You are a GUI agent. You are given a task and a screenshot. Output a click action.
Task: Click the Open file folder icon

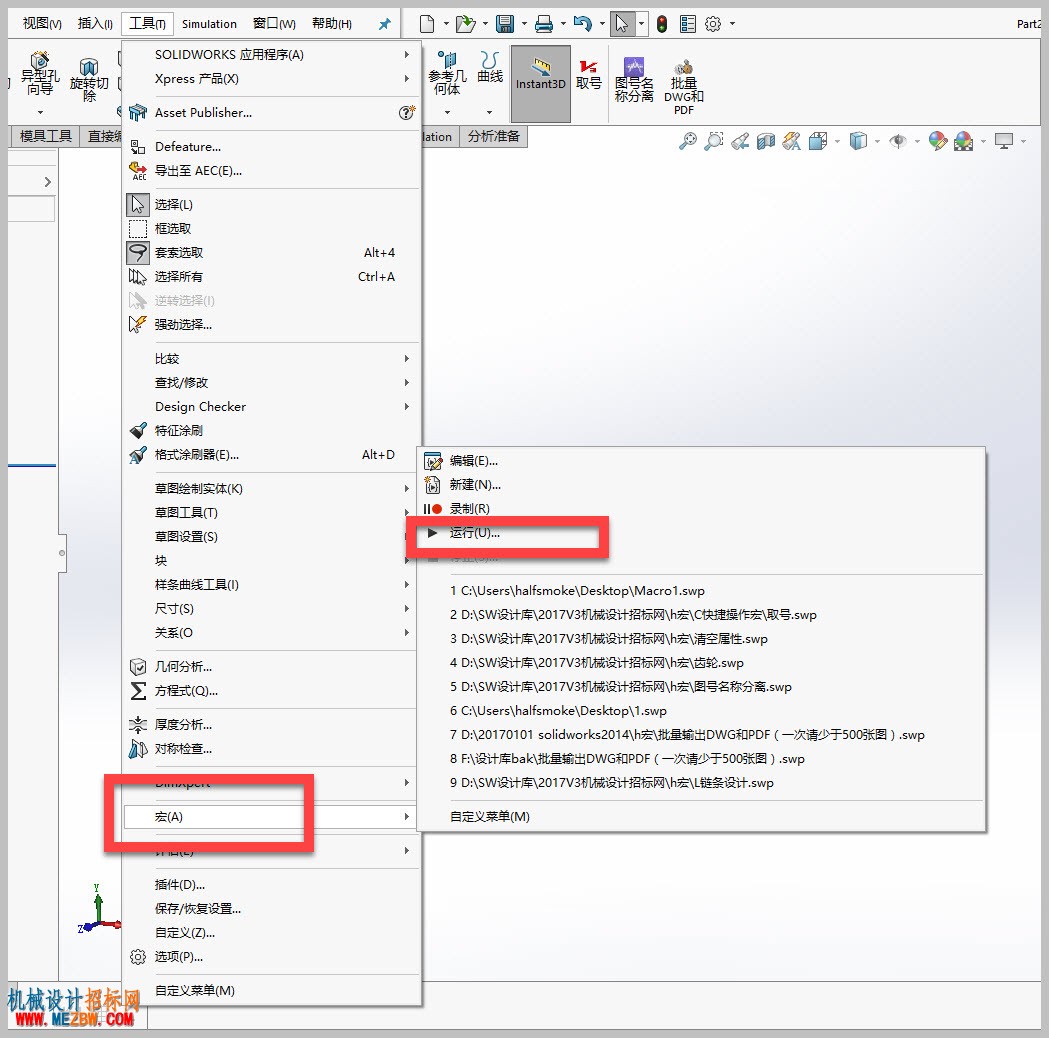click(x=465, y=24)
